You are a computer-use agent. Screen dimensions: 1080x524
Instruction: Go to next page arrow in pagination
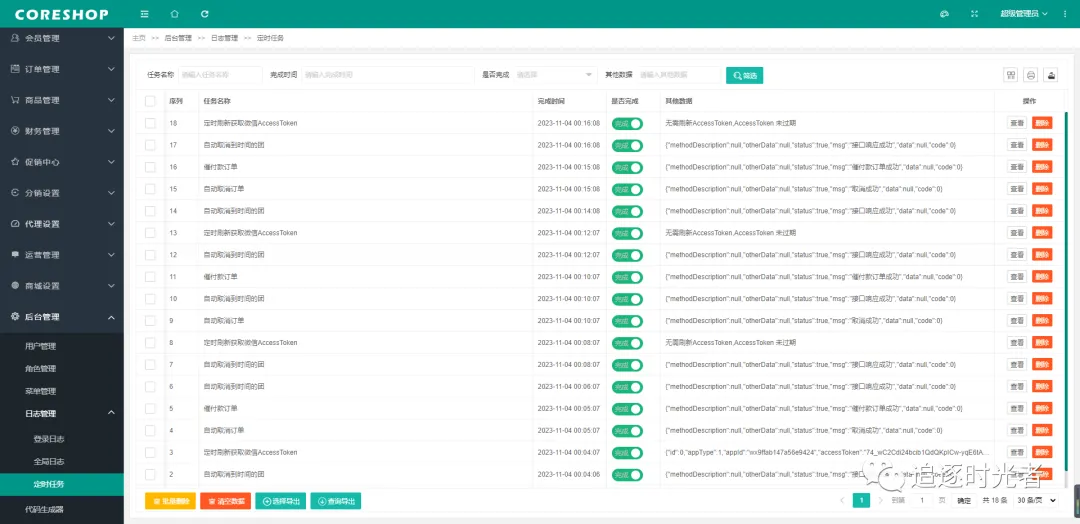880,501
